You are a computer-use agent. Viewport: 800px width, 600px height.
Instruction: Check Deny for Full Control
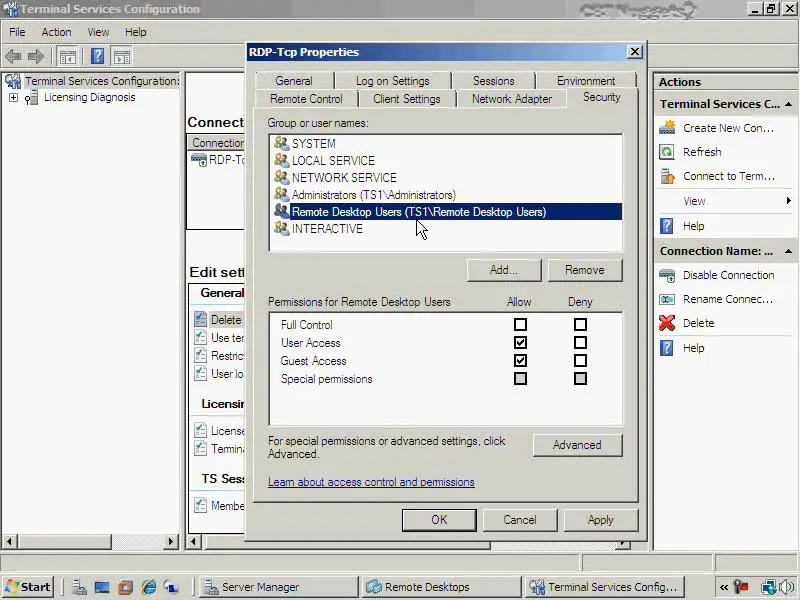pyautogui.click(x=580, y=324)
